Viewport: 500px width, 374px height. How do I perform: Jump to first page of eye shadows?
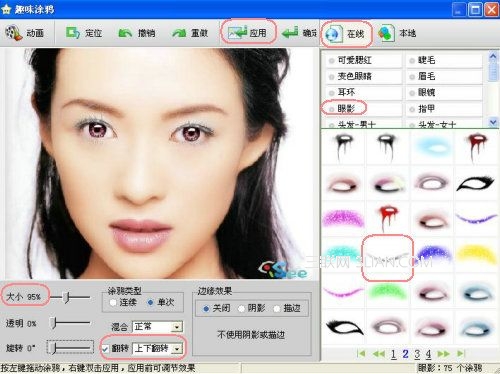coord(361,353)
